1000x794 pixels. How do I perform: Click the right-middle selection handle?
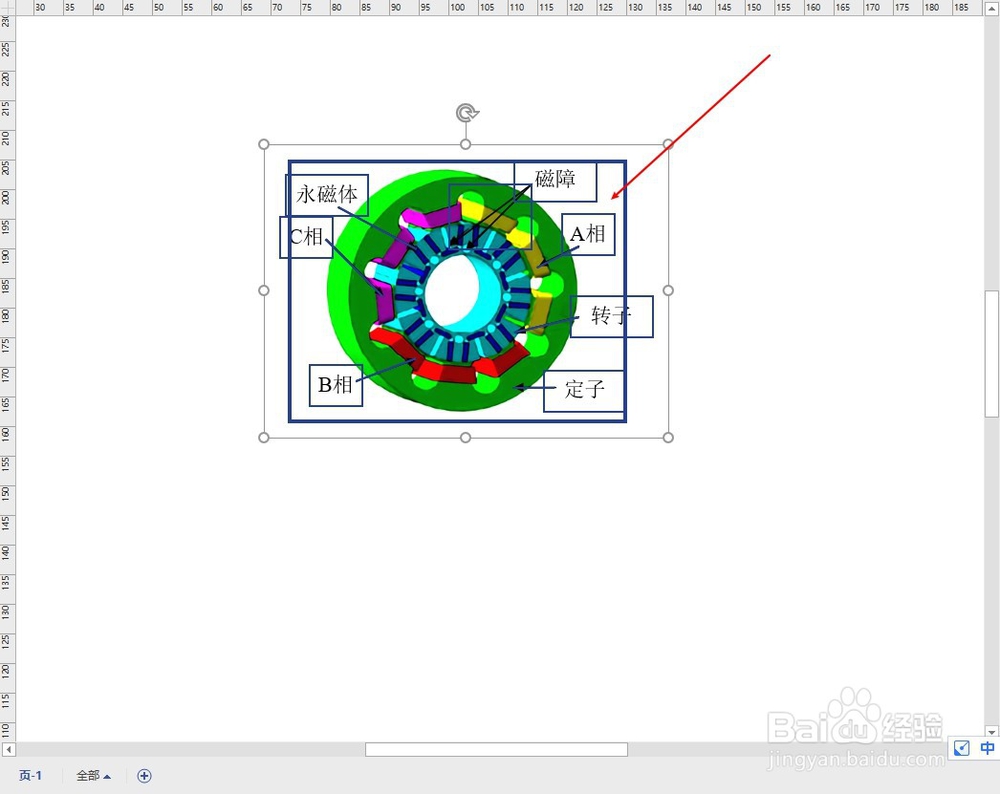[668, 291]
